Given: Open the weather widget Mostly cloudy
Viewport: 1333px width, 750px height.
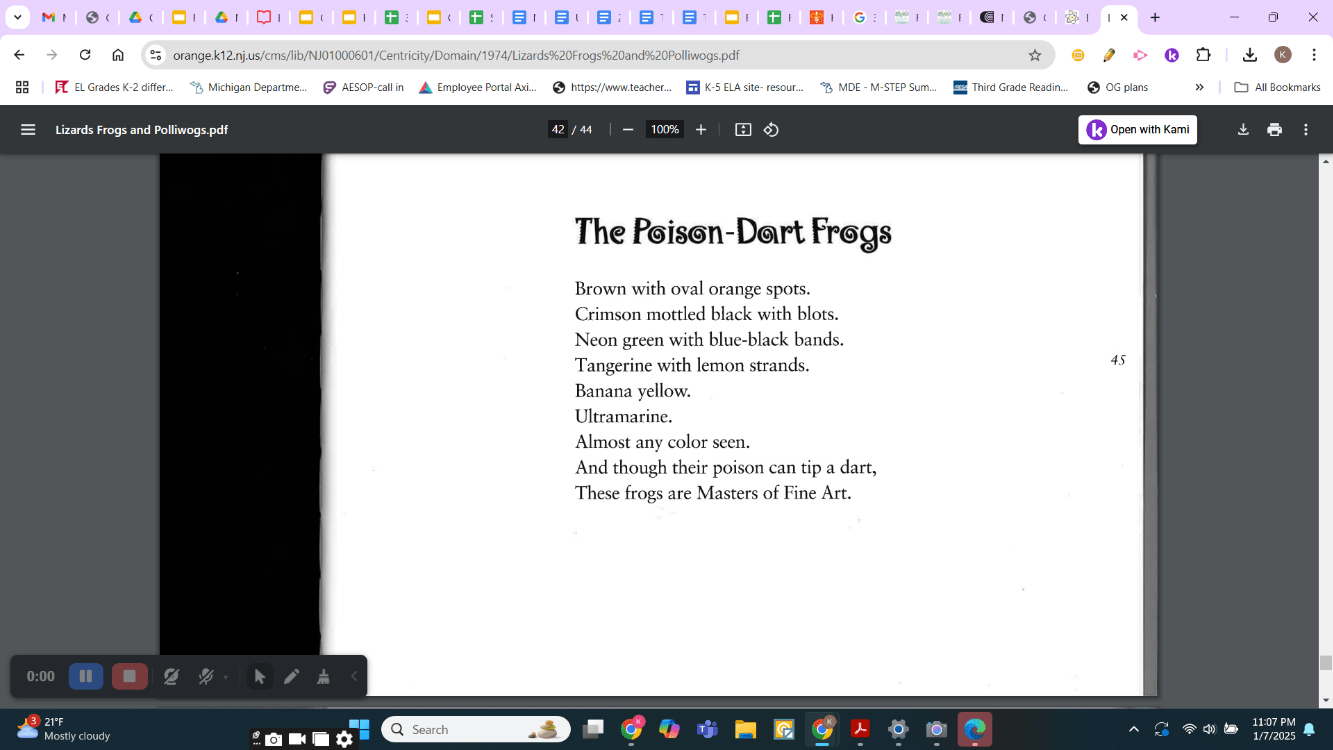Looking at the screenshot, I should click(64, 729).
